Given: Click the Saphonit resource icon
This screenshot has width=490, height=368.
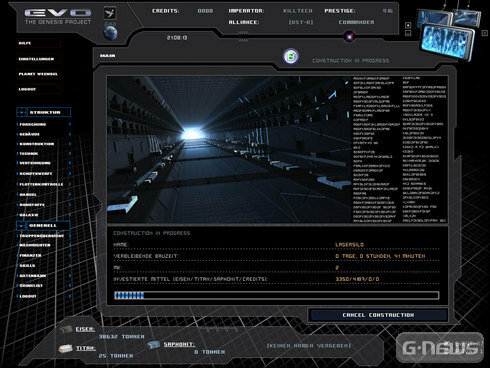Looking at the screenshot, I should 154,344.
